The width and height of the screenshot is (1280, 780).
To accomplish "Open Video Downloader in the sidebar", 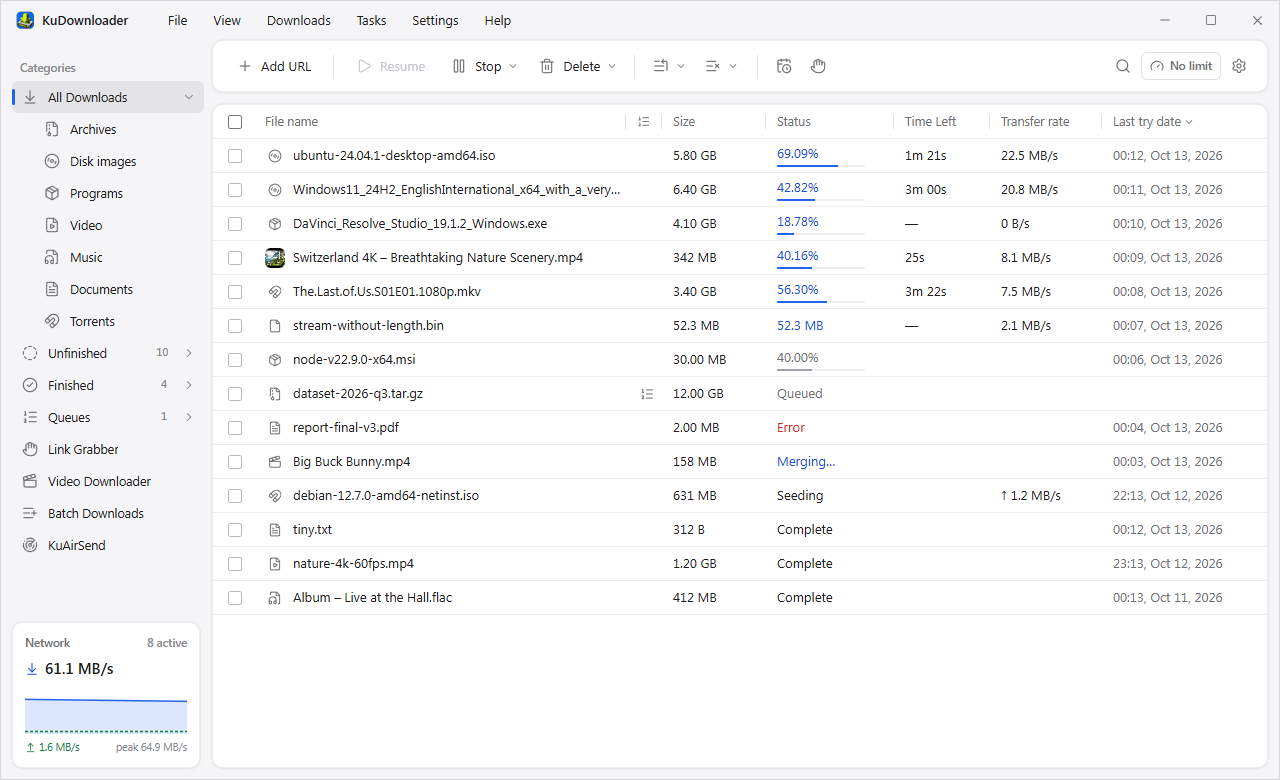I will click(x=108, y=482).
